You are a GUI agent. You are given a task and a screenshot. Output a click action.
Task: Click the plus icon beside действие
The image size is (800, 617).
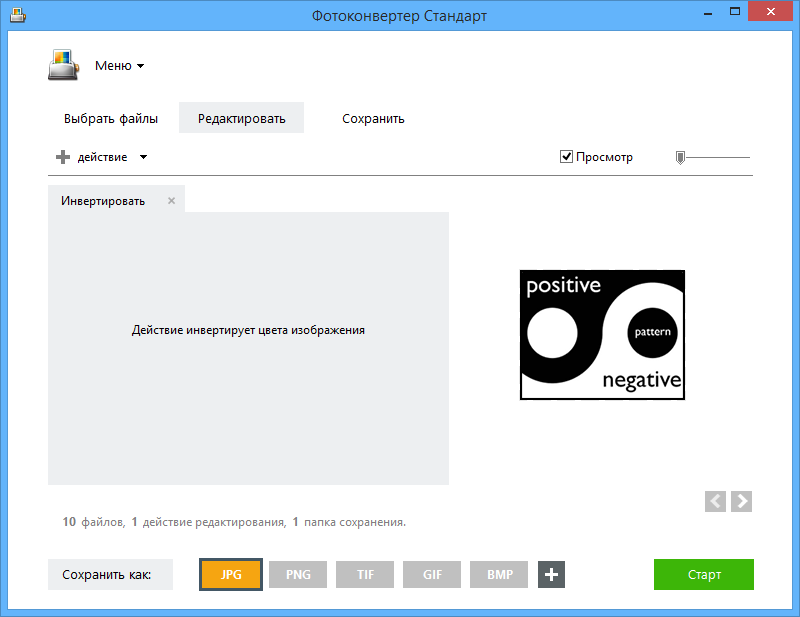(63, 157)
